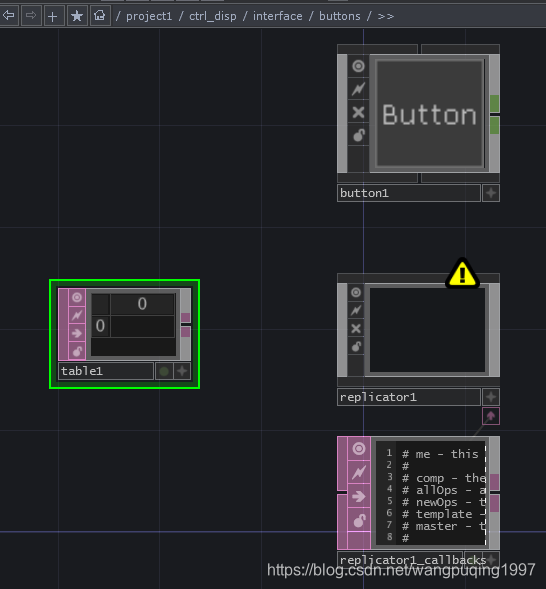The image size is (546, 589).
Task: Toggle arrow flag on replicator1_callbacks
Action: pyautogui.click(x=359, y=497)
